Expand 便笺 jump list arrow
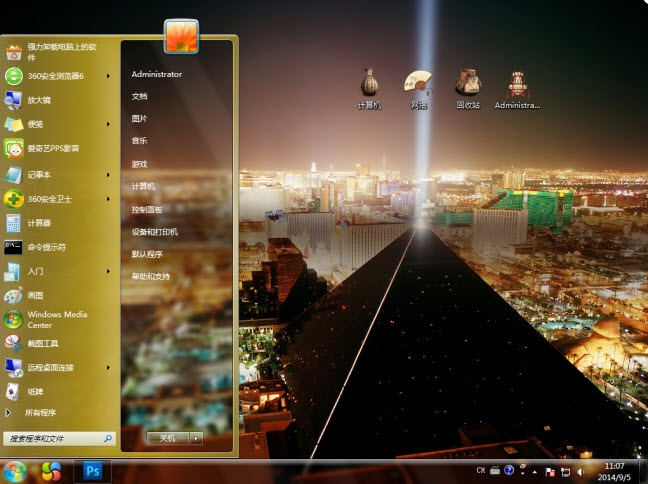The image size is (648, 484). pyautogui.click(x=108, y=124)
